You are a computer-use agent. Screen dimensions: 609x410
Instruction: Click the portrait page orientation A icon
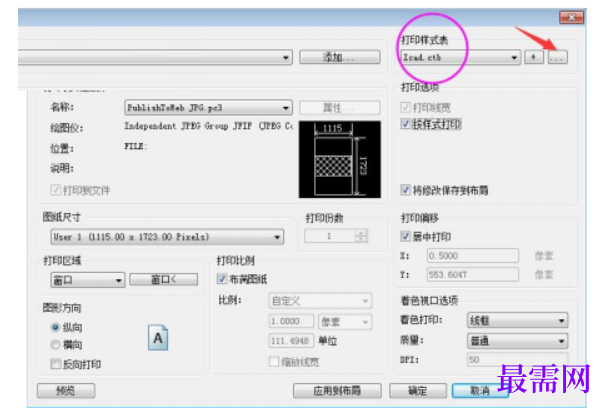point(158,338)
